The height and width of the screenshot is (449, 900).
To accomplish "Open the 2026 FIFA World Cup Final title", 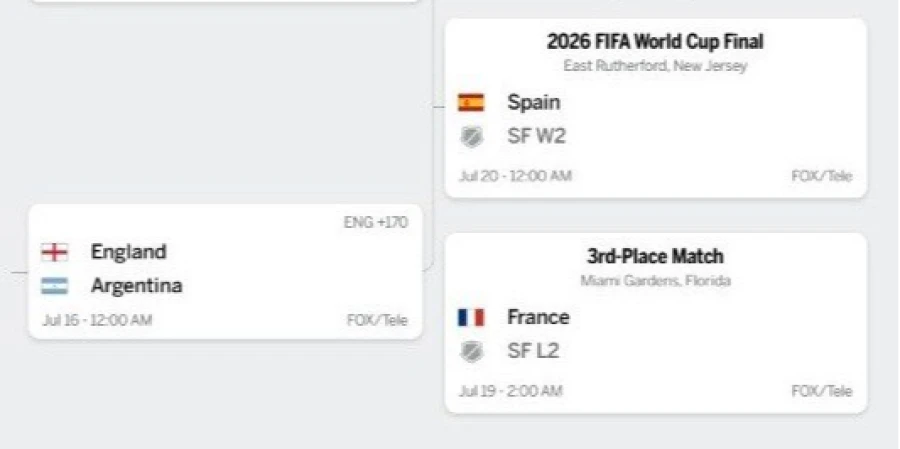I will [655, 41].
